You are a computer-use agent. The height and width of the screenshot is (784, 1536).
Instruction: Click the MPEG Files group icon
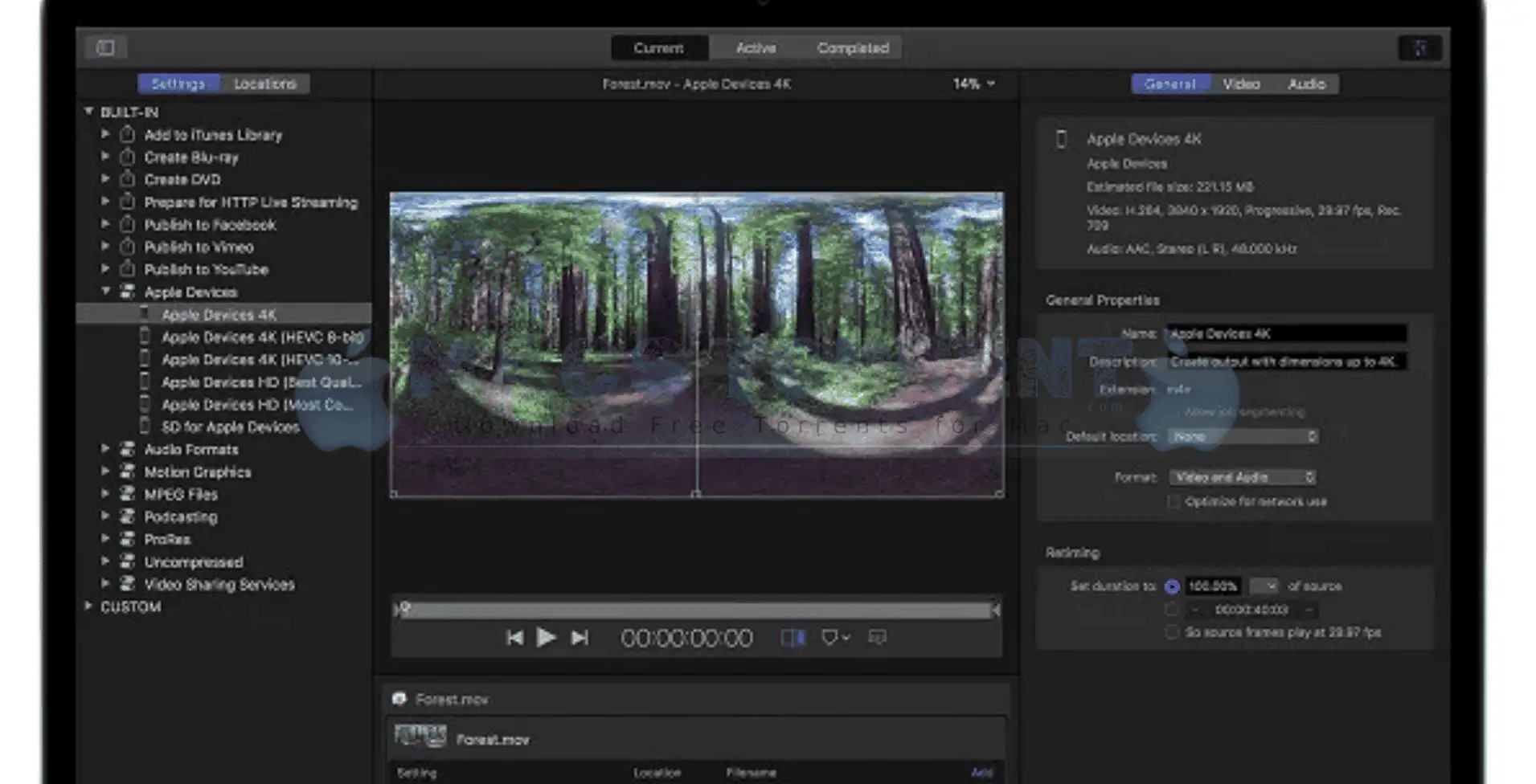(x=127, y=494)
